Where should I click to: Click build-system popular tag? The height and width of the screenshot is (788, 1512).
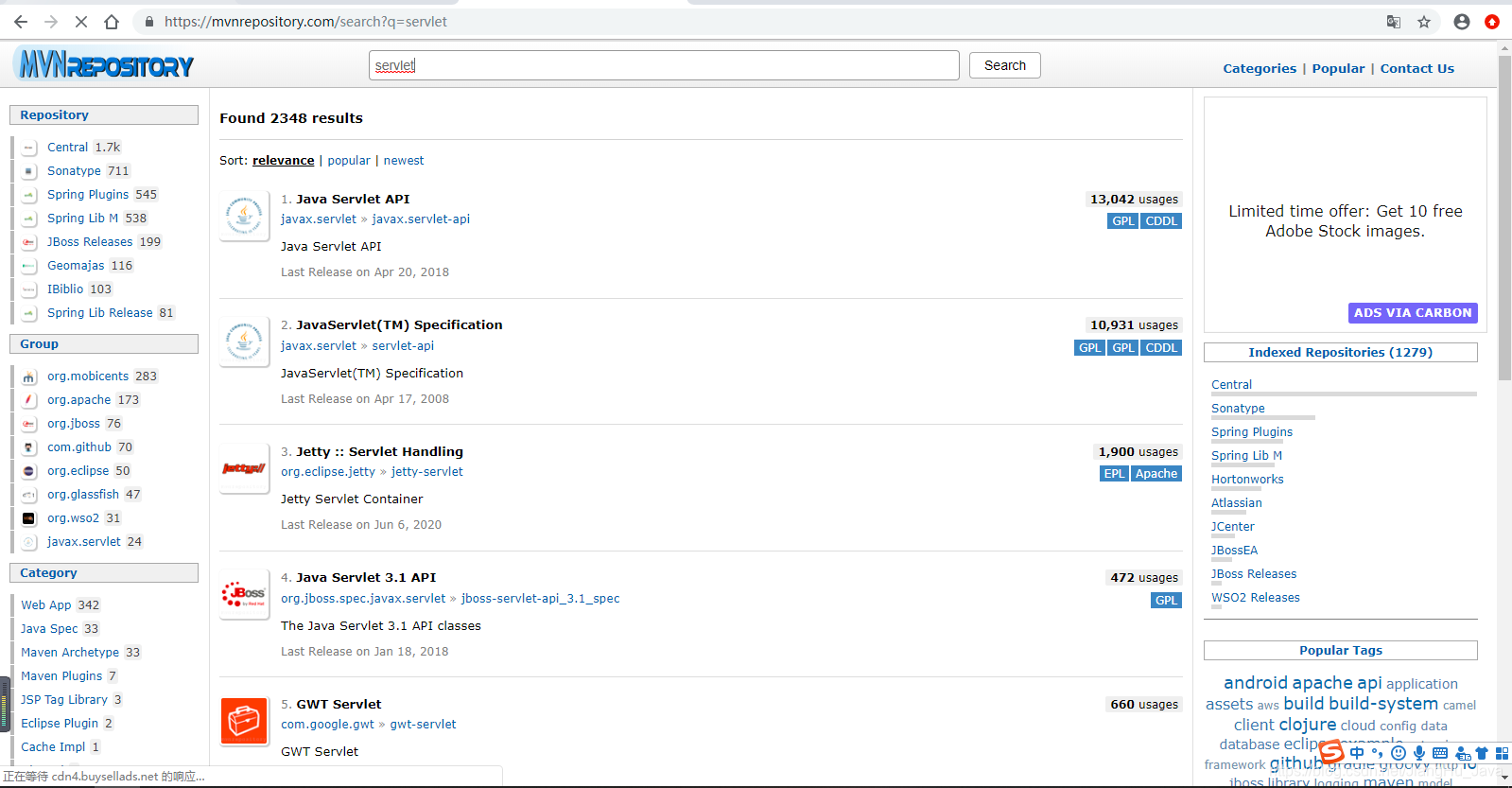(x=1383, y=704)
